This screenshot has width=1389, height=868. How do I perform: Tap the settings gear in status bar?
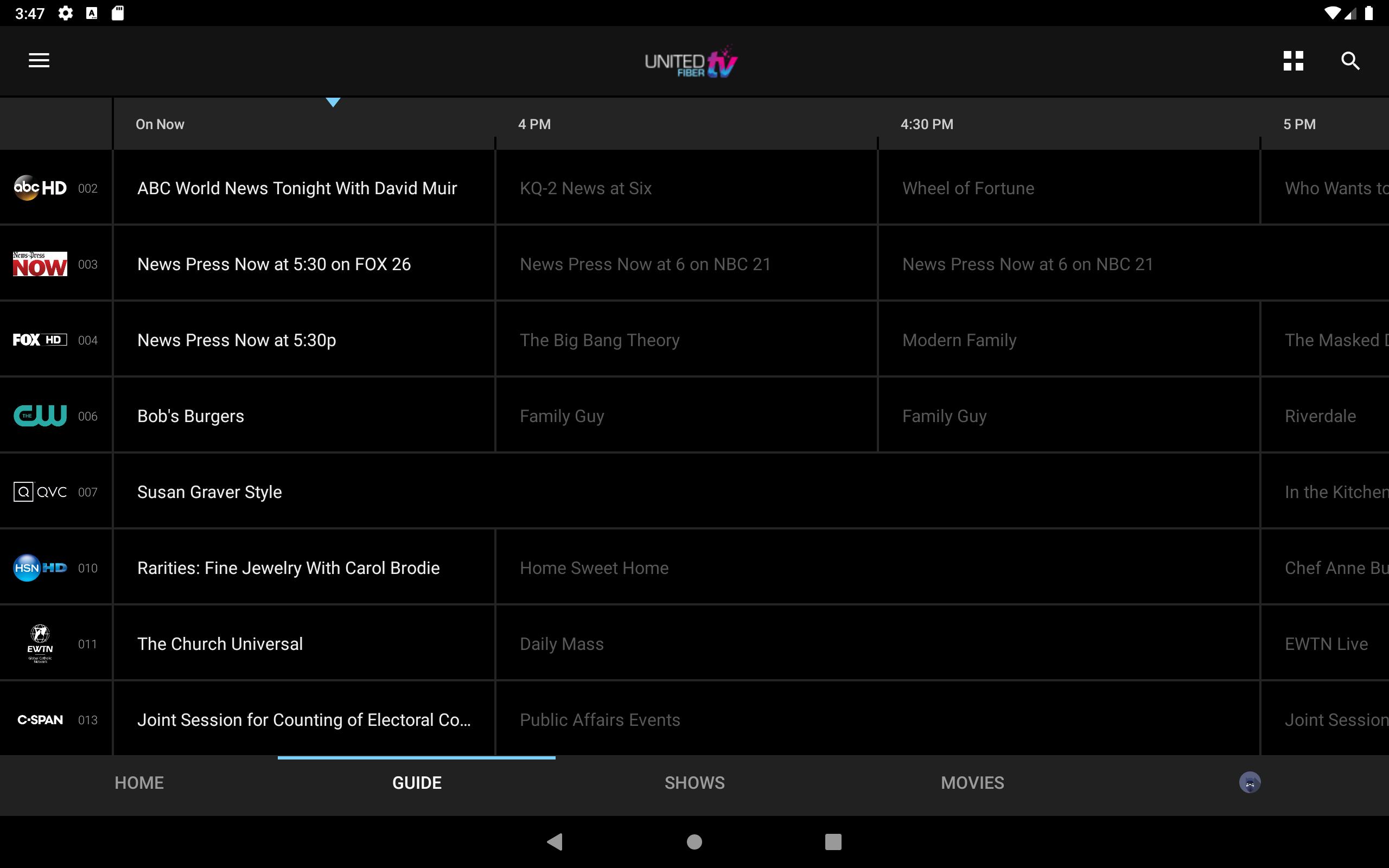click(66, 12)
